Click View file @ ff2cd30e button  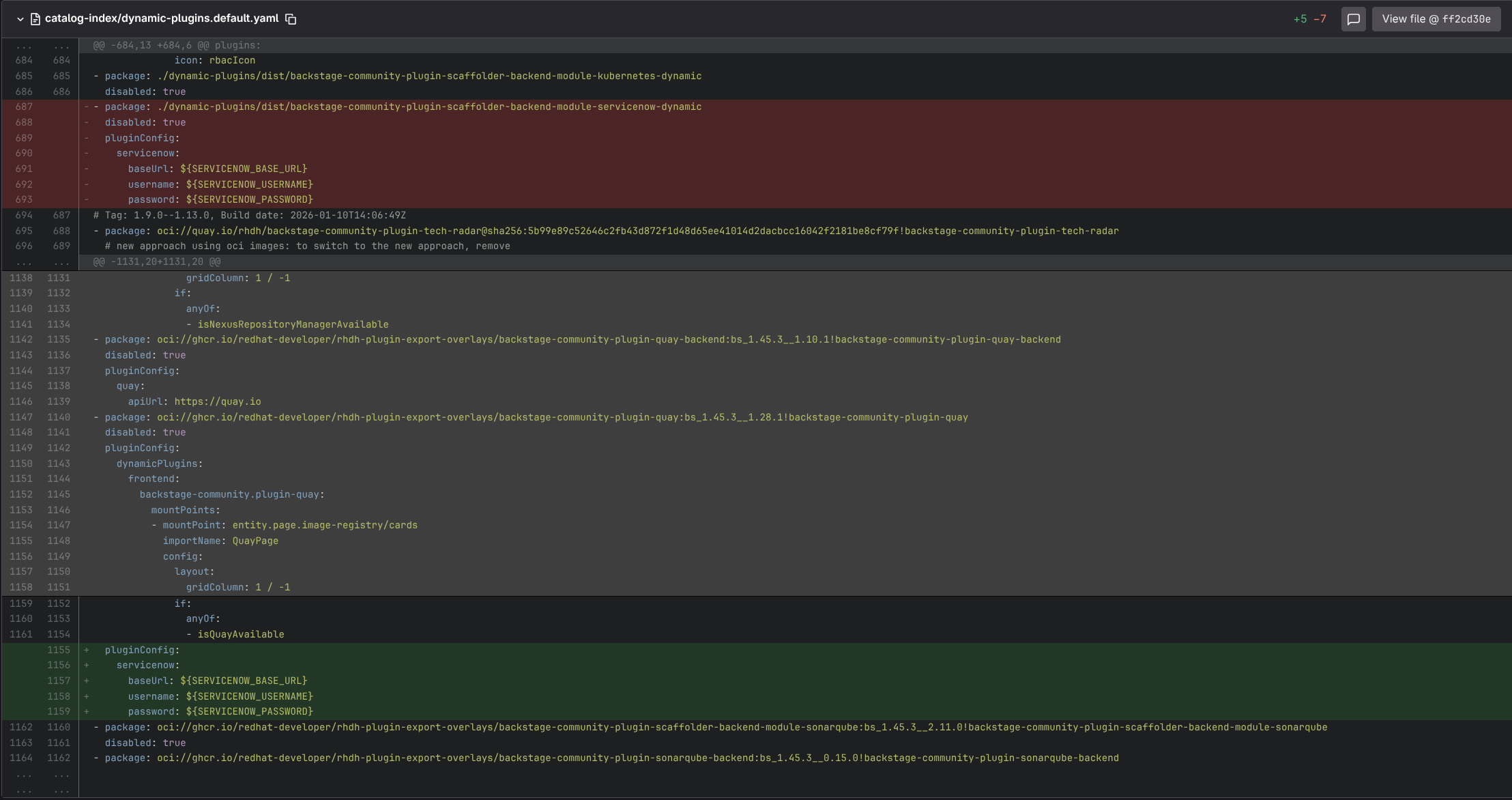tap(1436, 19)
